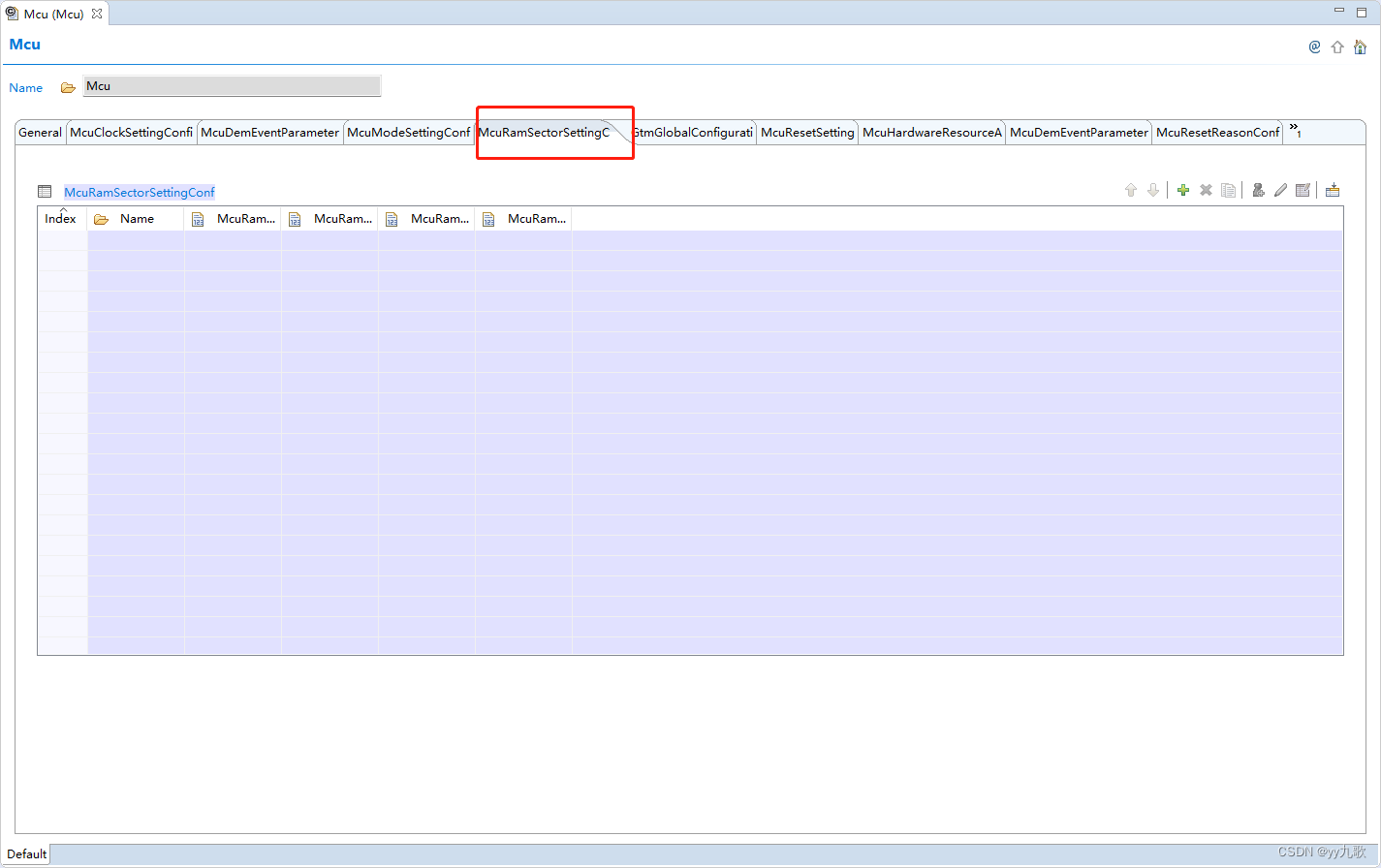Viewport: 1381px width, 868px height.
Task: Click the duplicate pages icon in table toolbar
Action: pos(1228,190)
